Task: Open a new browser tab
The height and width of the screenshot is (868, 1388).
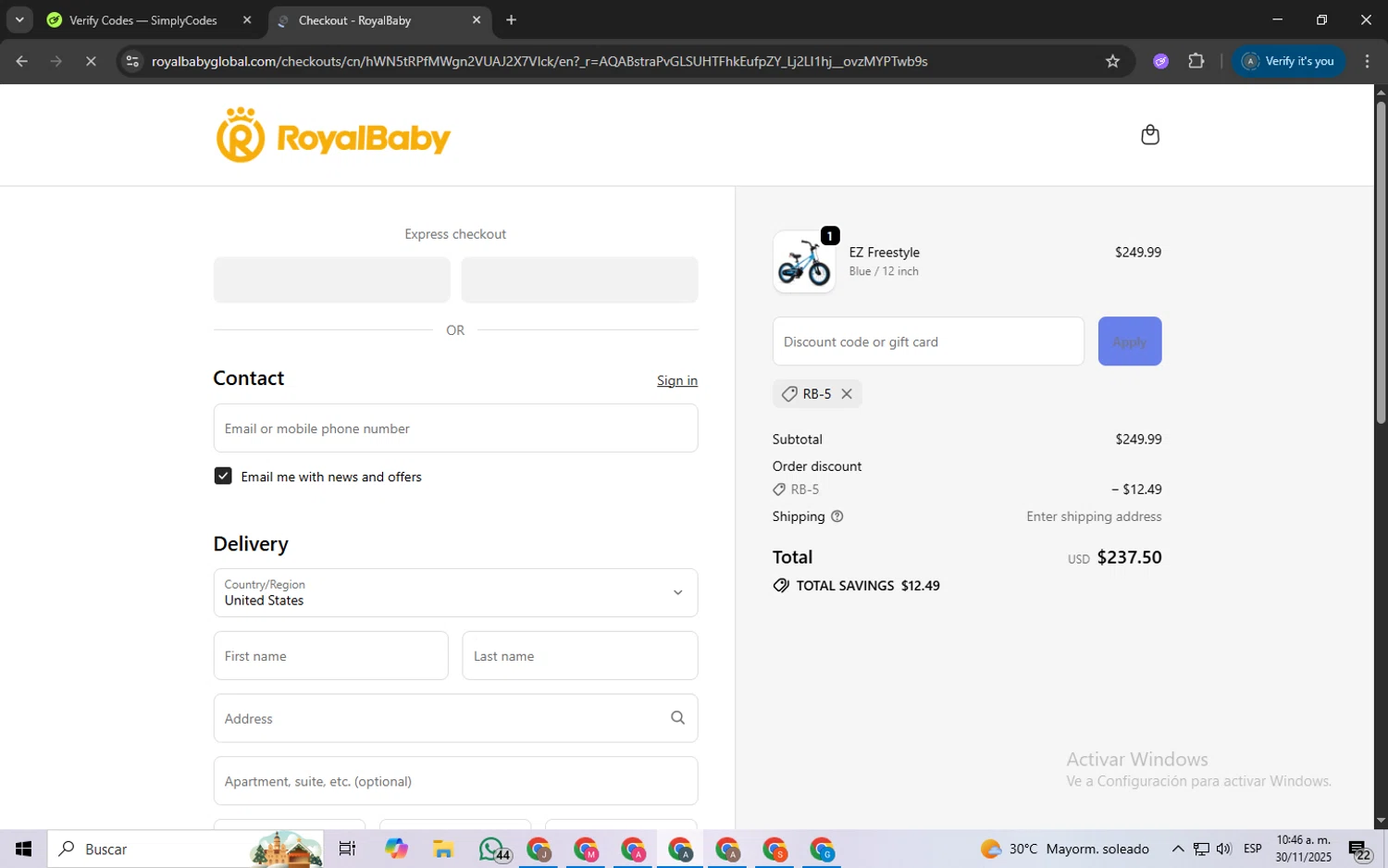Action: tap(511, 19)
